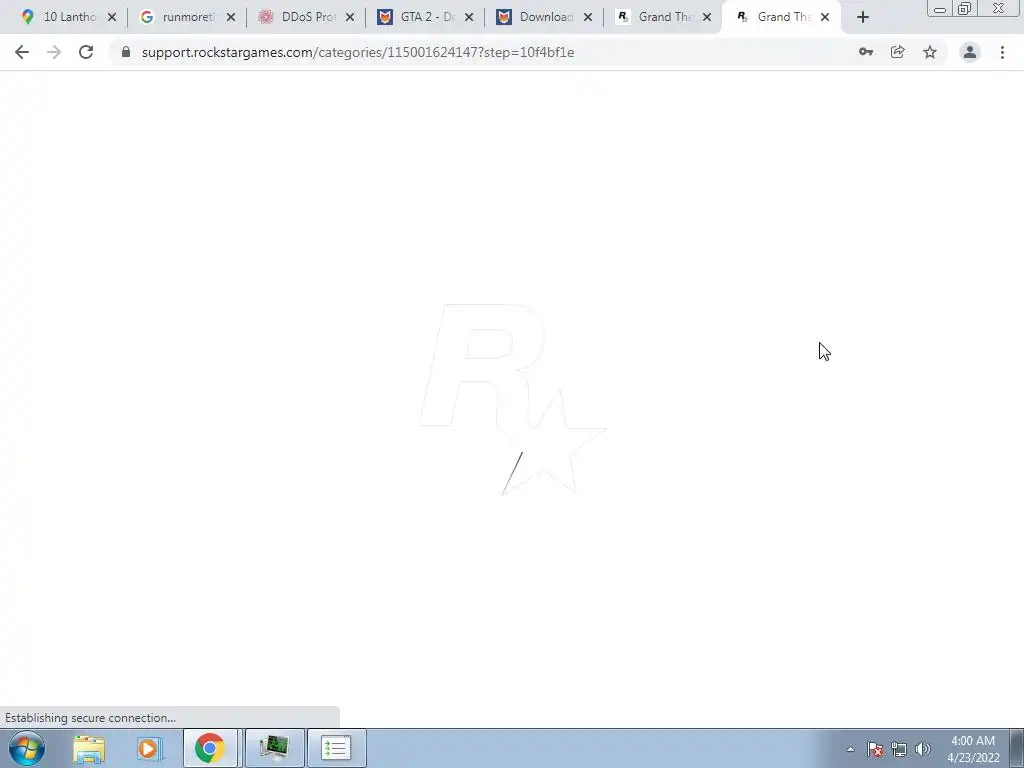Close the GTA 2 tab

469,17
